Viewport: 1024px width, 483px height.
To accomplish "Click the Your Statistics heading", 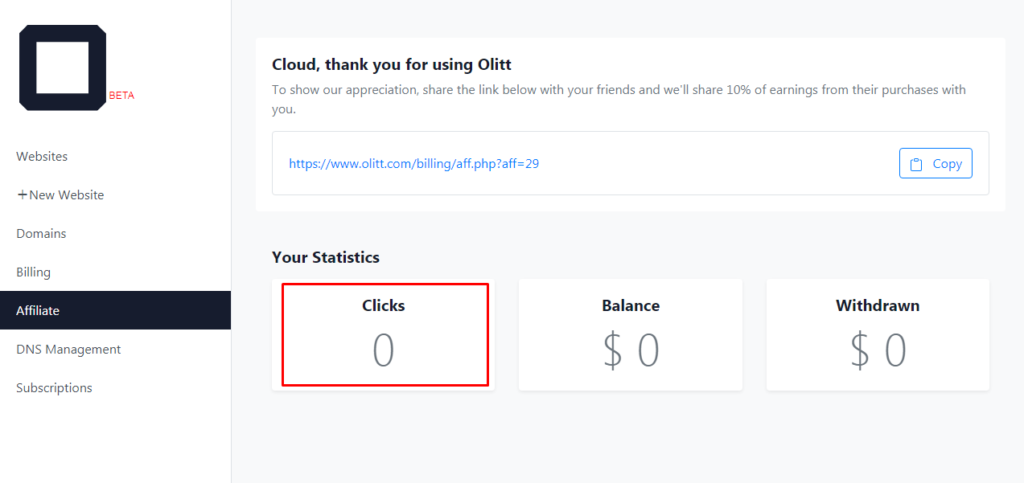I will (x=325, y=257).
